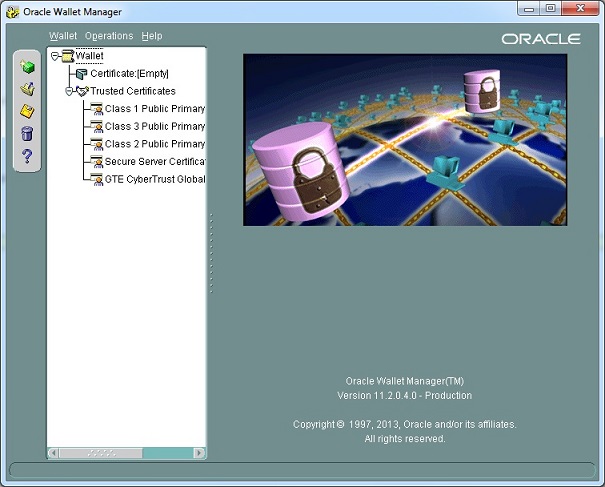Click the Oracle logo at top right

click(x=541, y=39)
